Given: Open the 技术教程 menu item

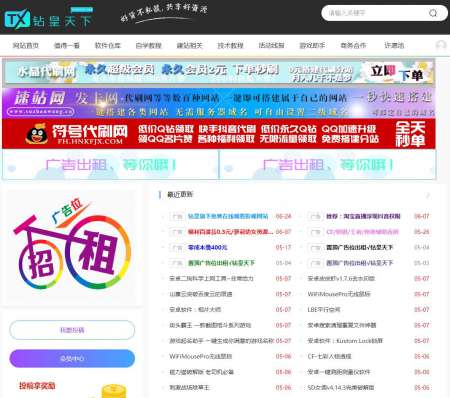Looking at the screenshot, I should [x=230, y=45].
